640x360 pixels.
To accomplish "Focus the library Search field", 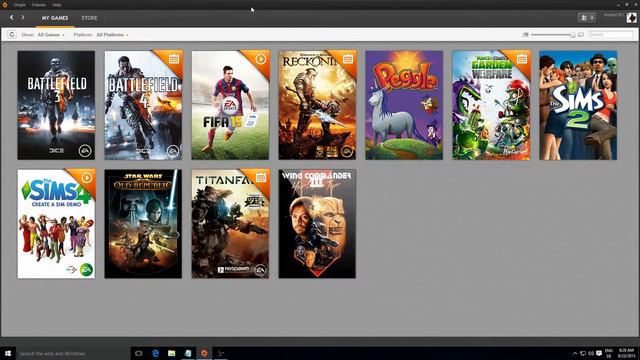I will pos(611,35).
